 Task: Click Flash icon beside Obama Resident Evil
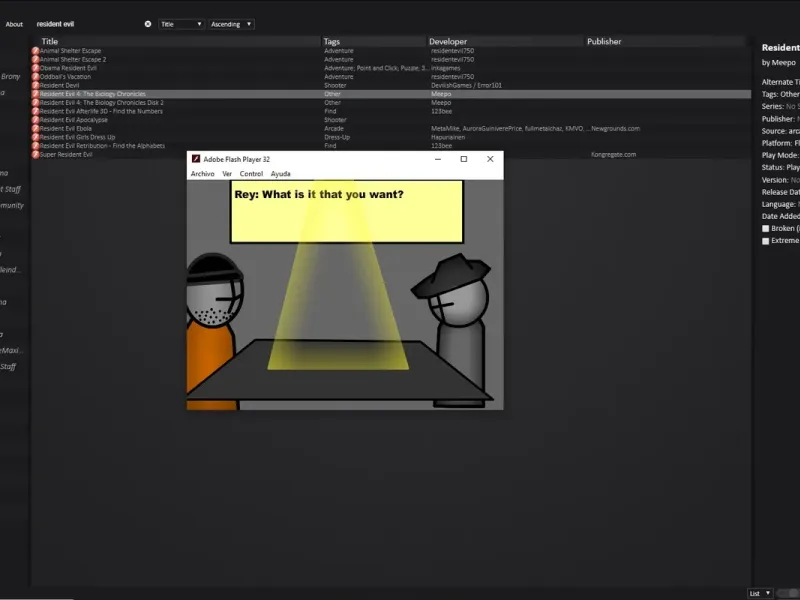pyautogui.click(x=35, y=68)
